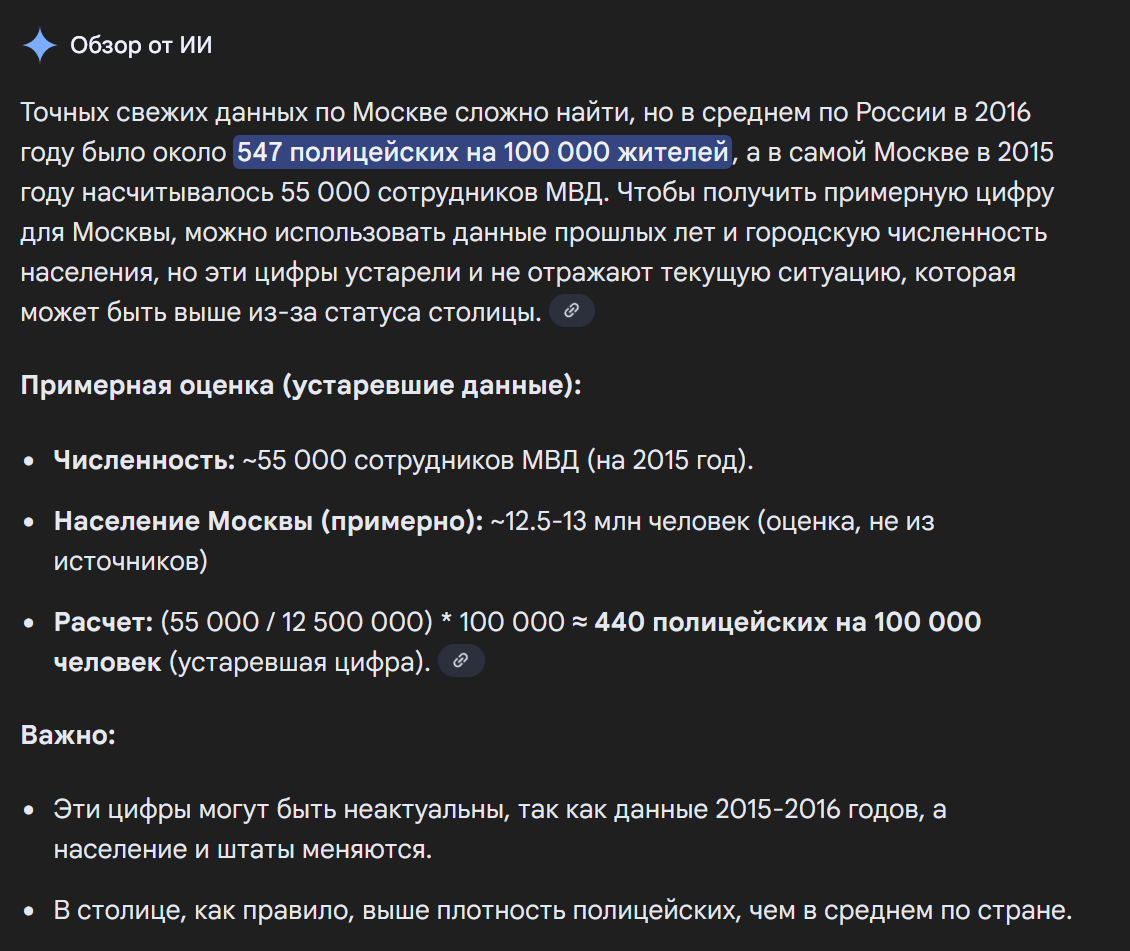
Task: Click the "Обзор от ИИ" header label
Action: tap(141, 46)
